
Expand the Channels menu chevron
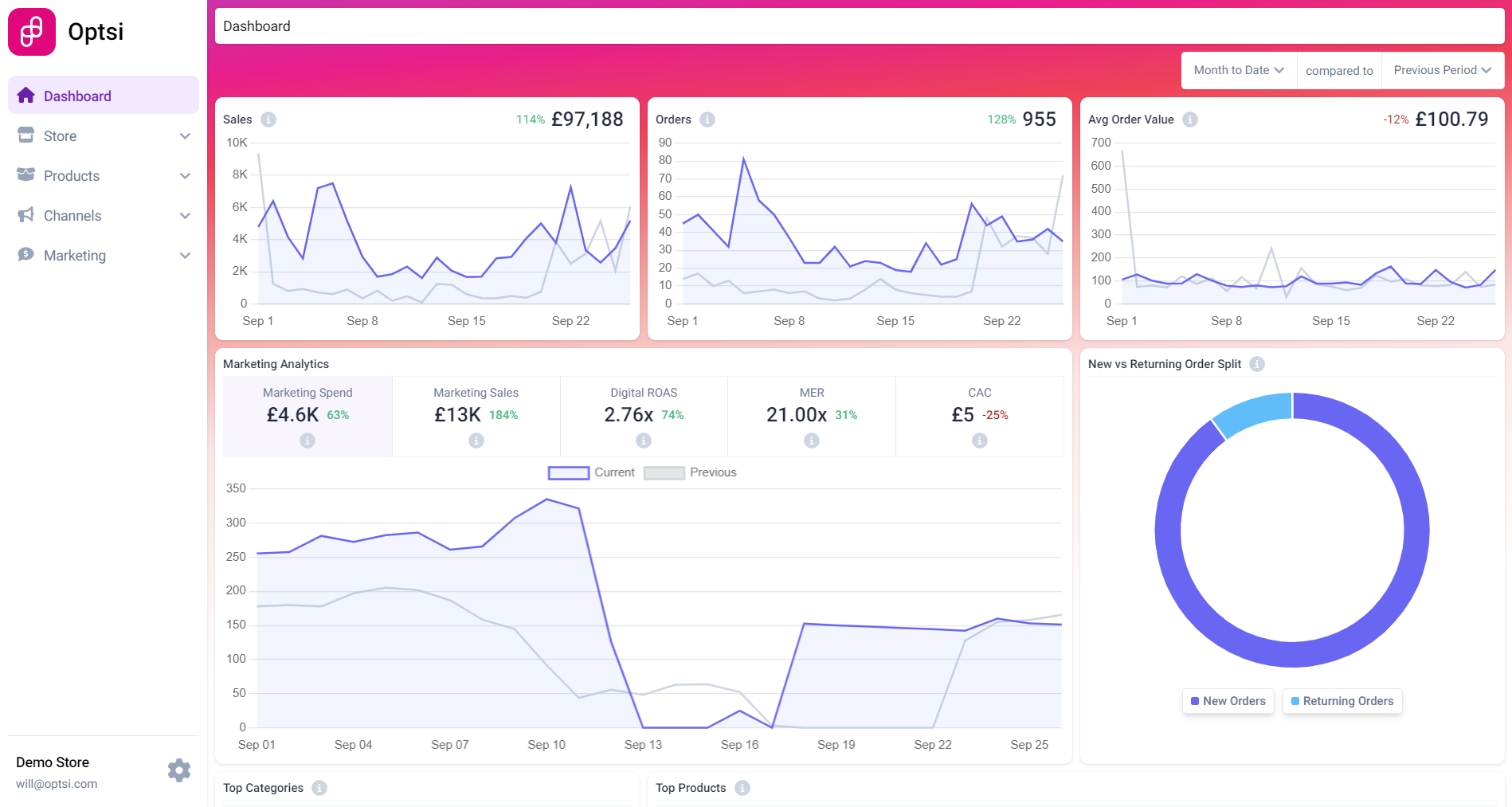185,216
